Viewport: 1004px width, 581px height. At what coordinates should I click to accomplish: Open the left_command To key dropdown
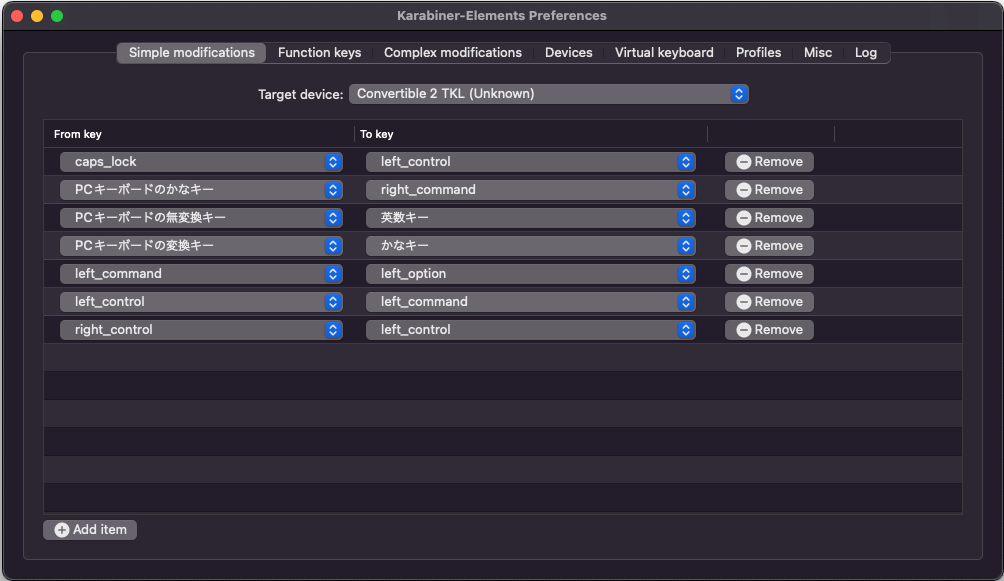click(x=531, y=302)
